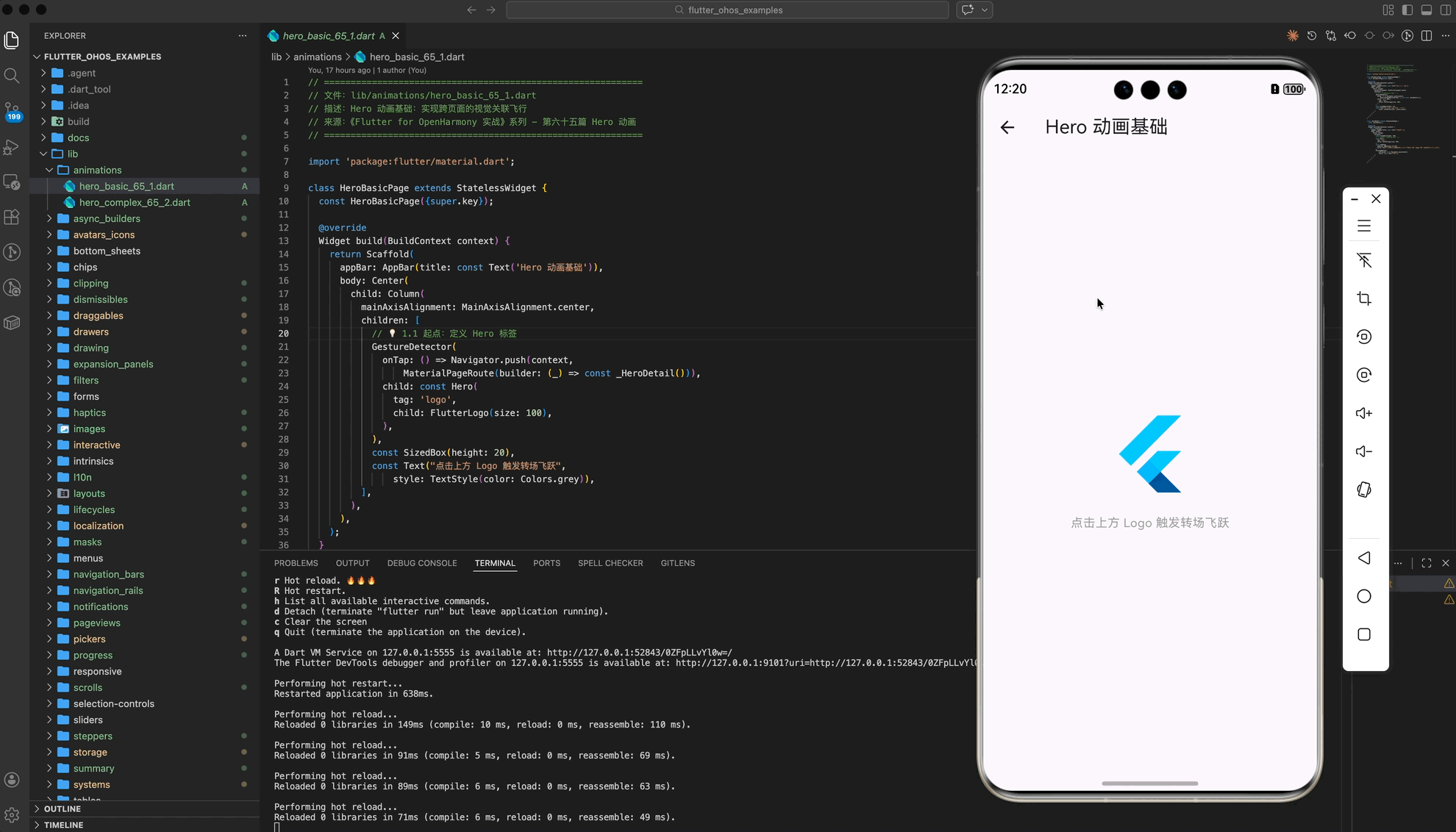The image size is (1456, 832).
Task: Open the Extensions view icon
Action: click(x=12, y=217)
